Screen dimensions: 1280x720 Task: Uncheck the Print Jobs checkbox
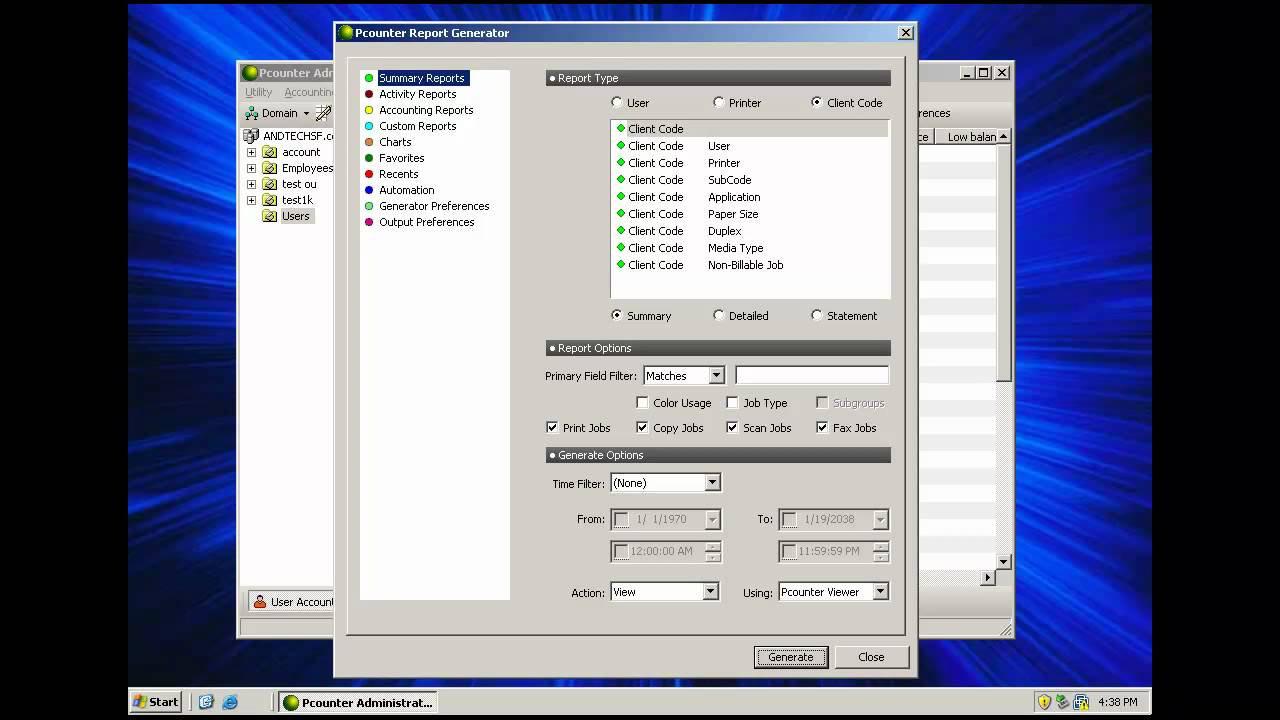click(x=552, y=427)
